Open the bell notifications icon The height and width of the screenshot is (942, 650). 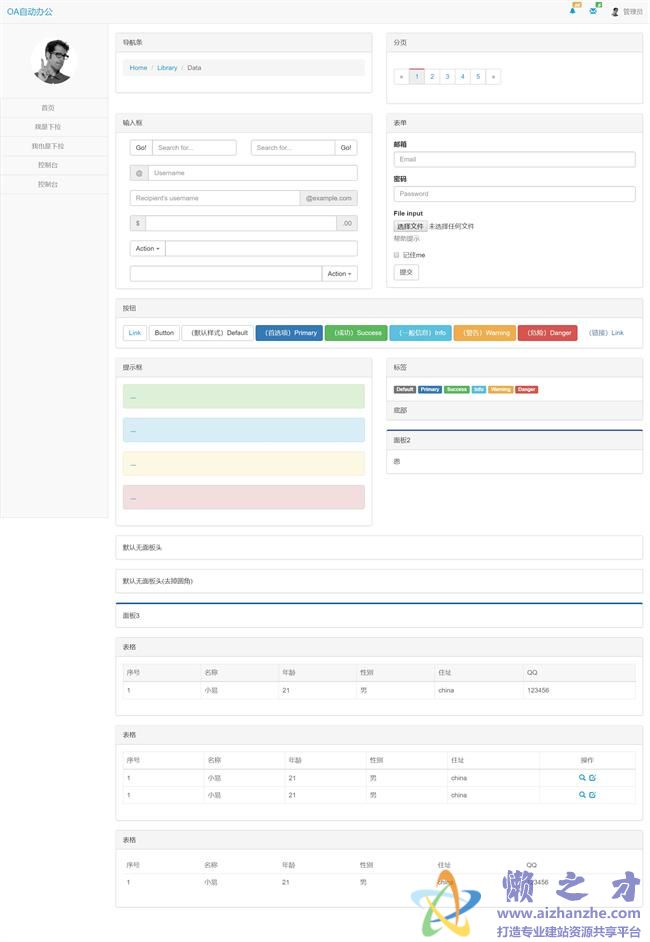573,11
